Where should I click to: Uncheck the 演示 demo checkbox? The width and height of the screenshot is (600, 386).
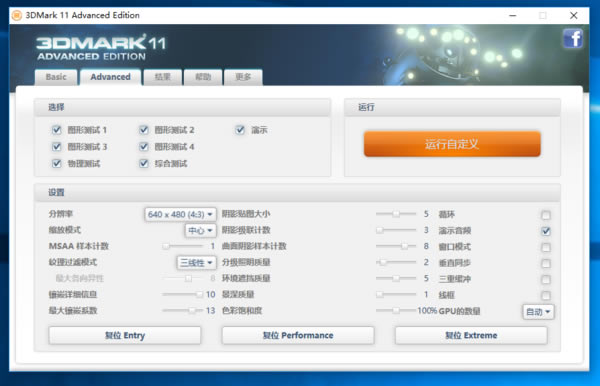(240, 130)
